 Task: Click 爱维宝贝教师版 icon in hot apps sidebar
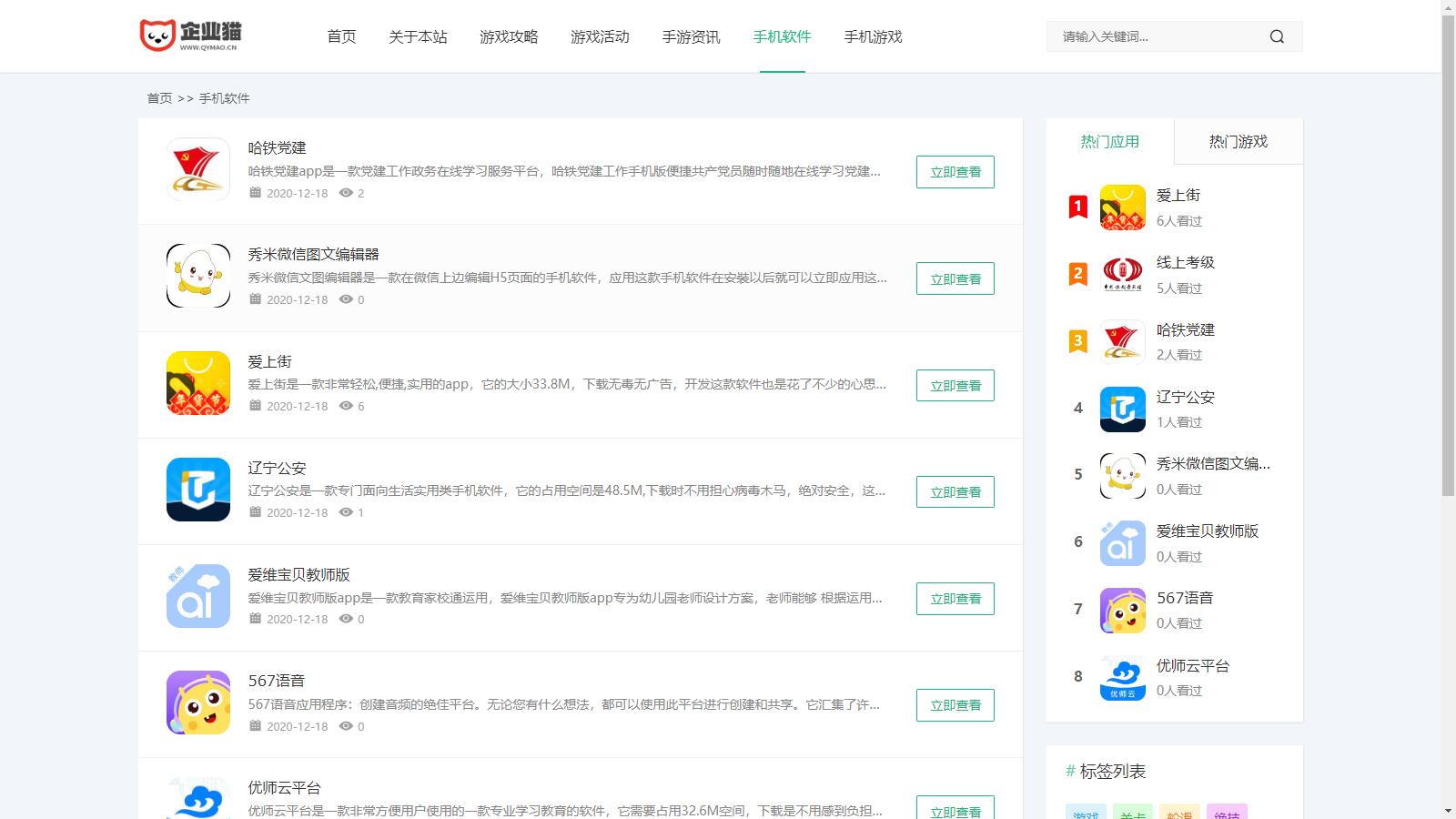[1123, 543]
